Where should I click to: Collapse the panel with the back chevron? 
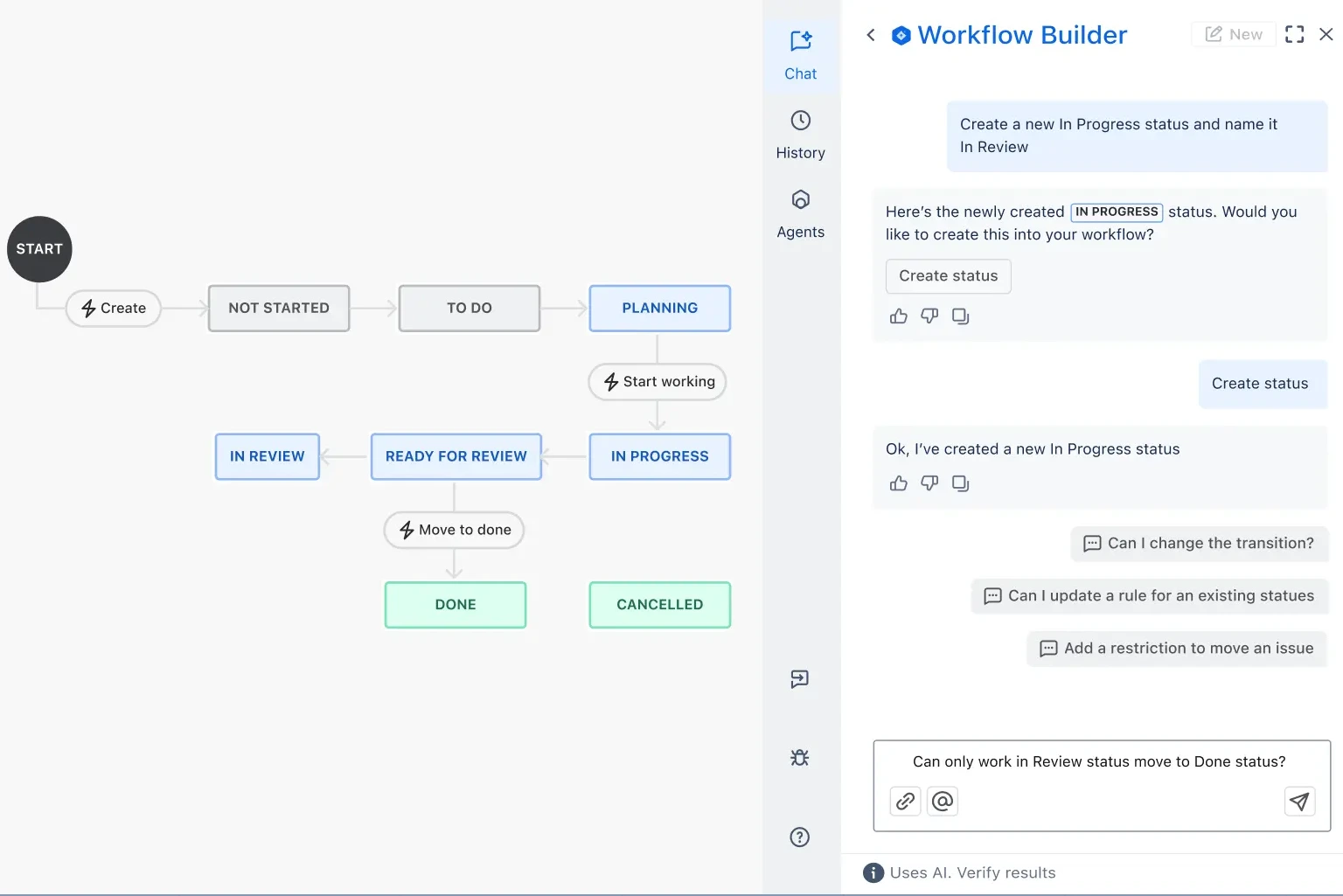point(870,34)
